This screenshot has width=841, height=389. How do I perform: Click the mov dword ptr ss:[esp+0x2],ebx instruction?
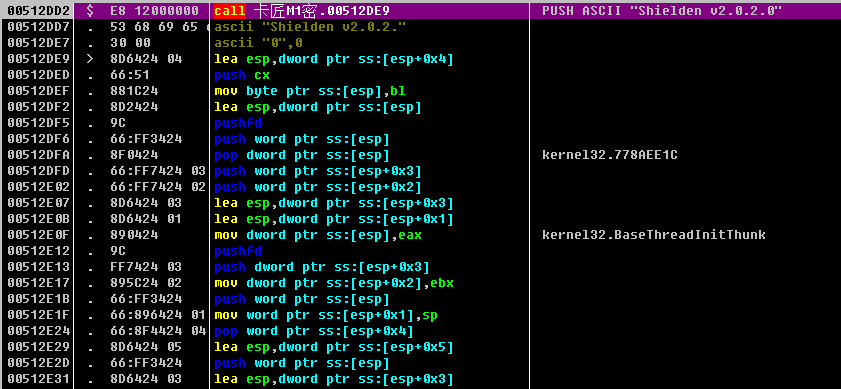coord(334,282)
